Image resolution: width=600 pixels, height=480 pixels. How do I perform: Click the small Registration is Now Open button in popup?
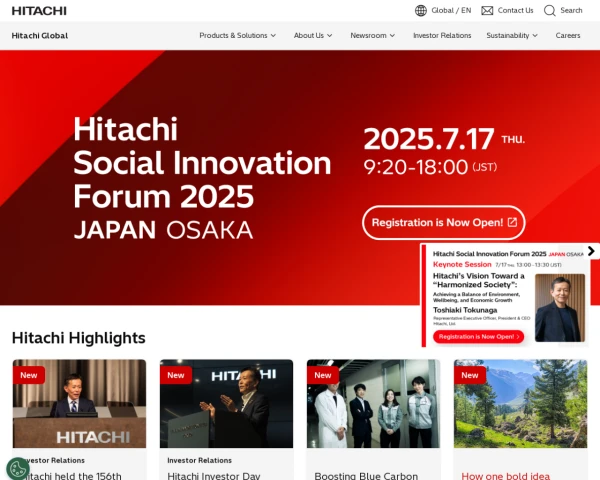click(x=478, y=337)
